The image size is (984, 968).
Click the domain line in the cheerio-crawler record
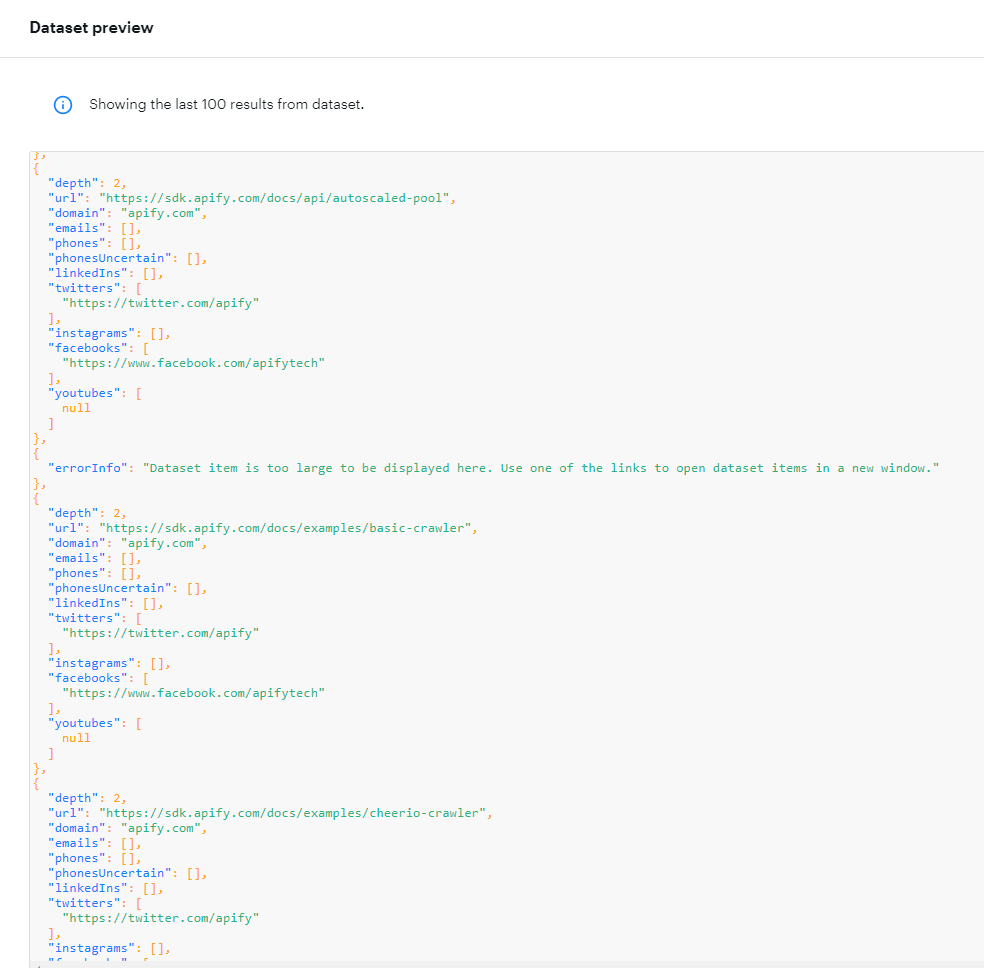[x=127, y=828]
